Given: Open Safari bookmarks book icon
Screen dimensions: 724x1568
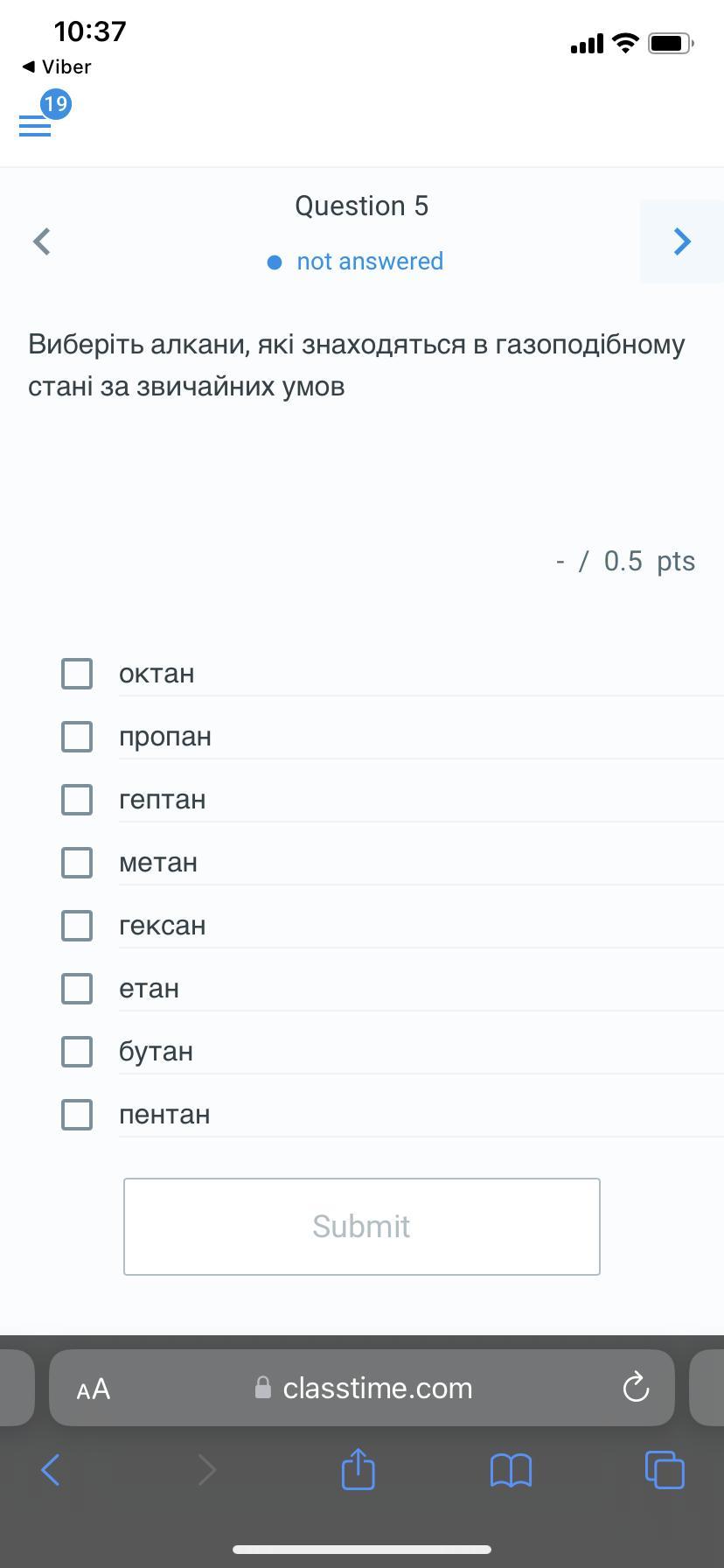Looking at the screenshot, I should tap(511, 1470).
